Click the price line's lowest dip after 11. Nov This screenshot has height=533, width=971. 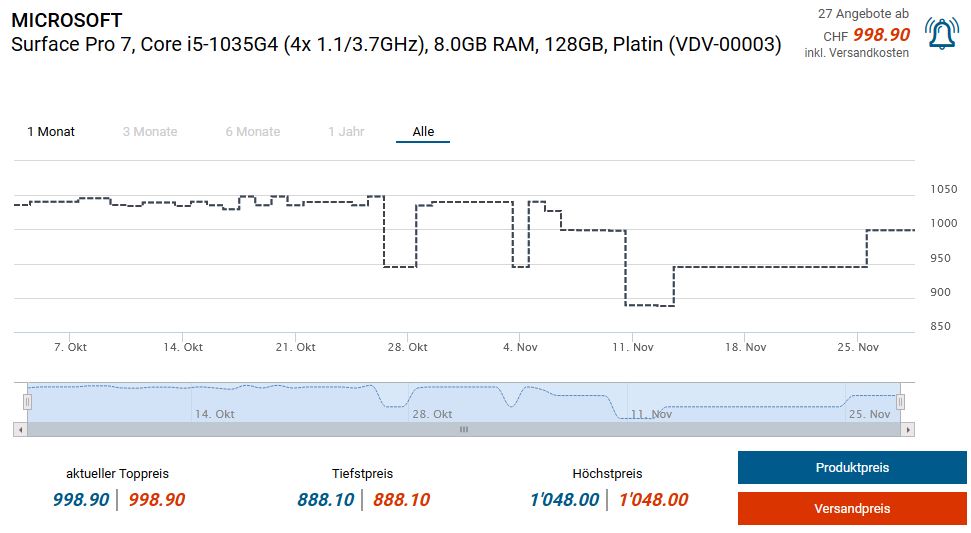point(650,305)
